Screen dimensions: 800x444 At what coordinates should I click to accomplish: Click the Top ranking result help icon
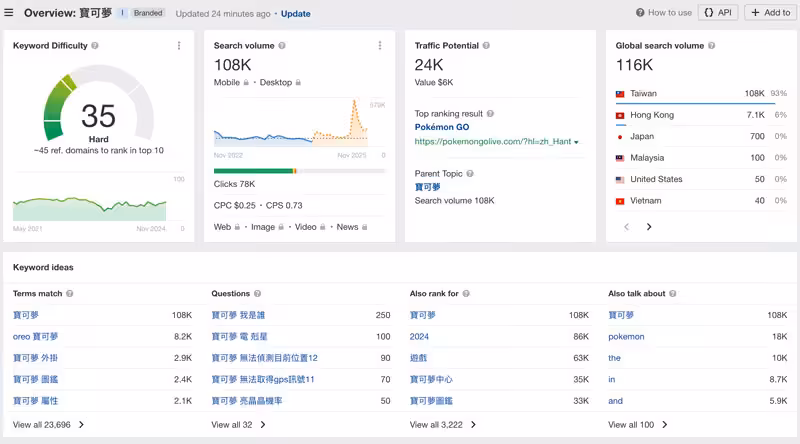click(490, 113)
